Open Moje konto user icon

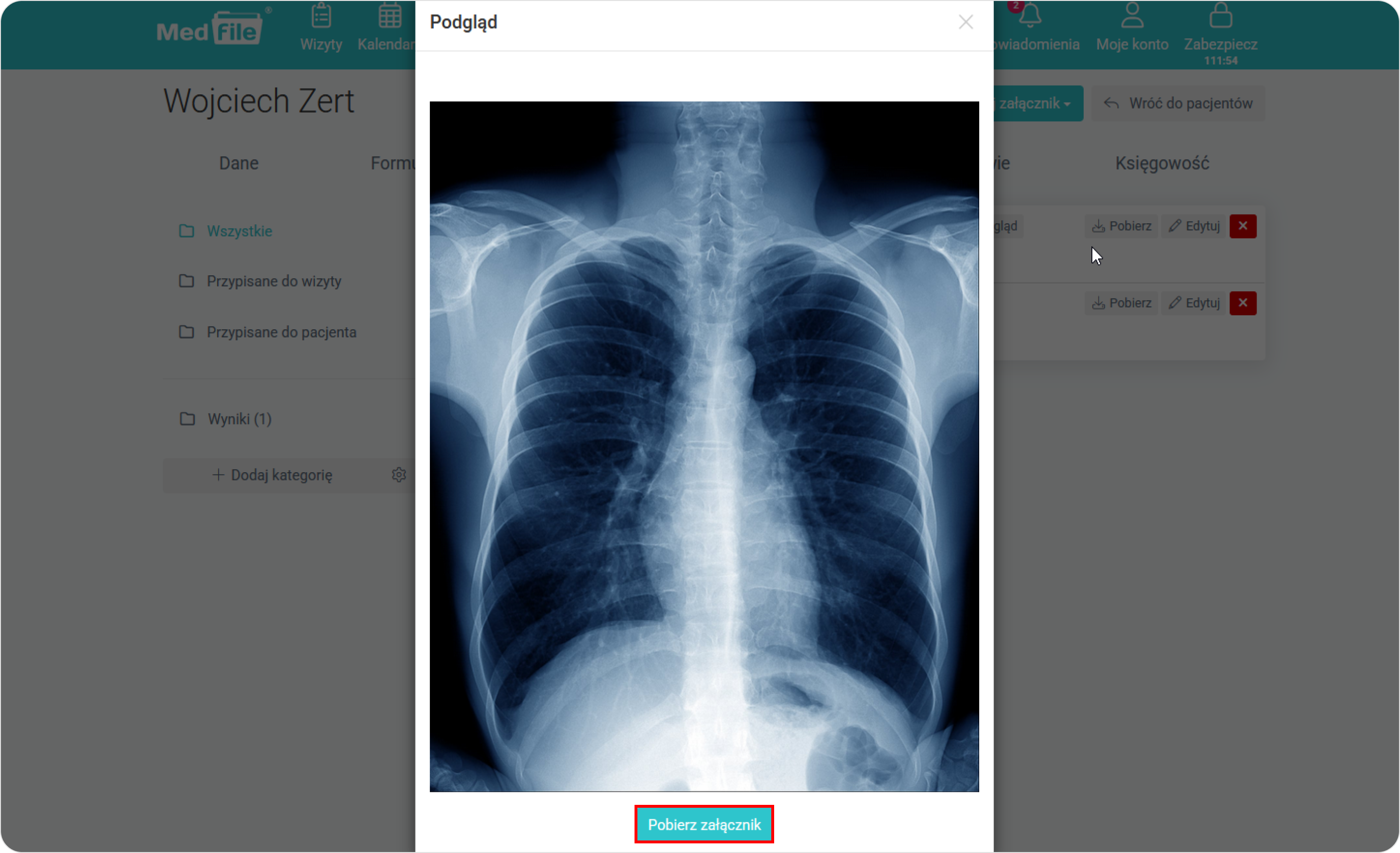(x=1132, y=15)
